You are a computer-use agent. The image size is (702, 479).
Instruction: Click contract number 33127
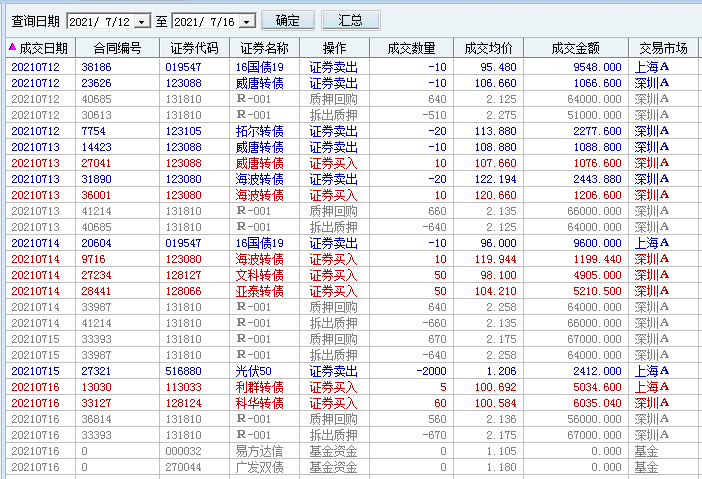tap(96, 403)
